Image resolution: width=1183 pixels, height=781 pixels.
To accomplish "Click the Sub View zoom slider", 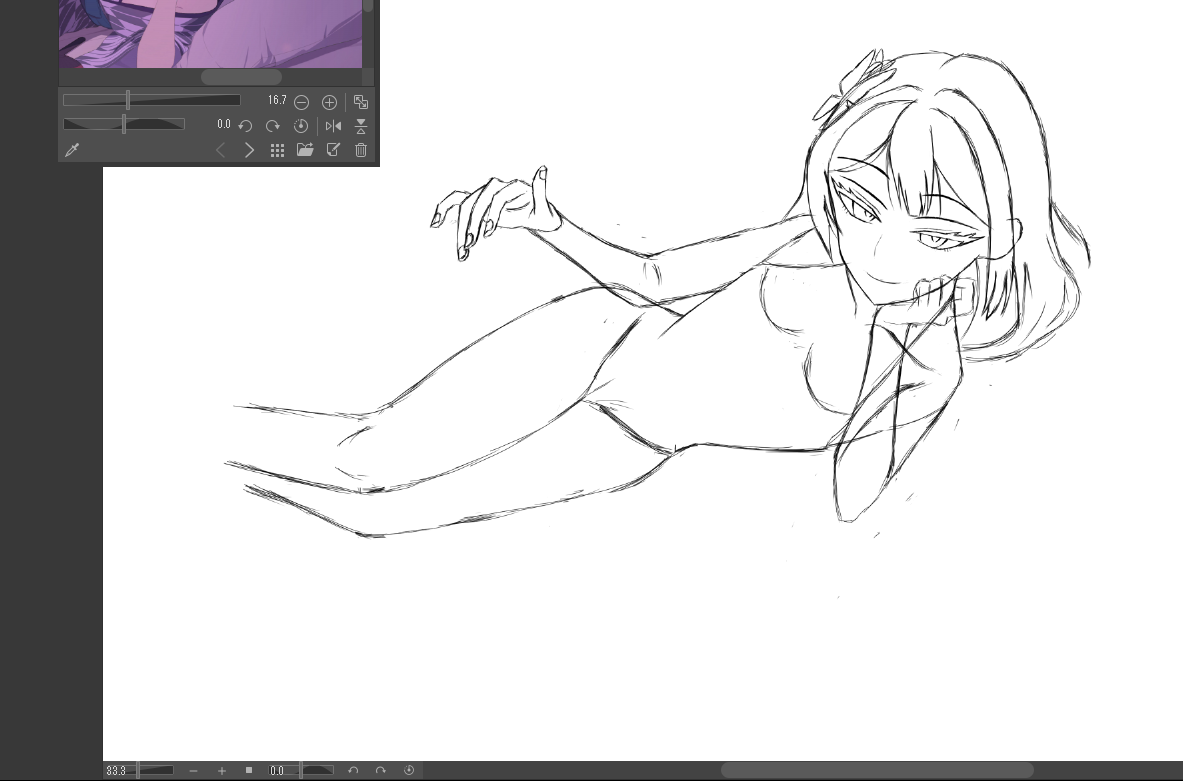I will pyautogui.click(x=151, y=100).
